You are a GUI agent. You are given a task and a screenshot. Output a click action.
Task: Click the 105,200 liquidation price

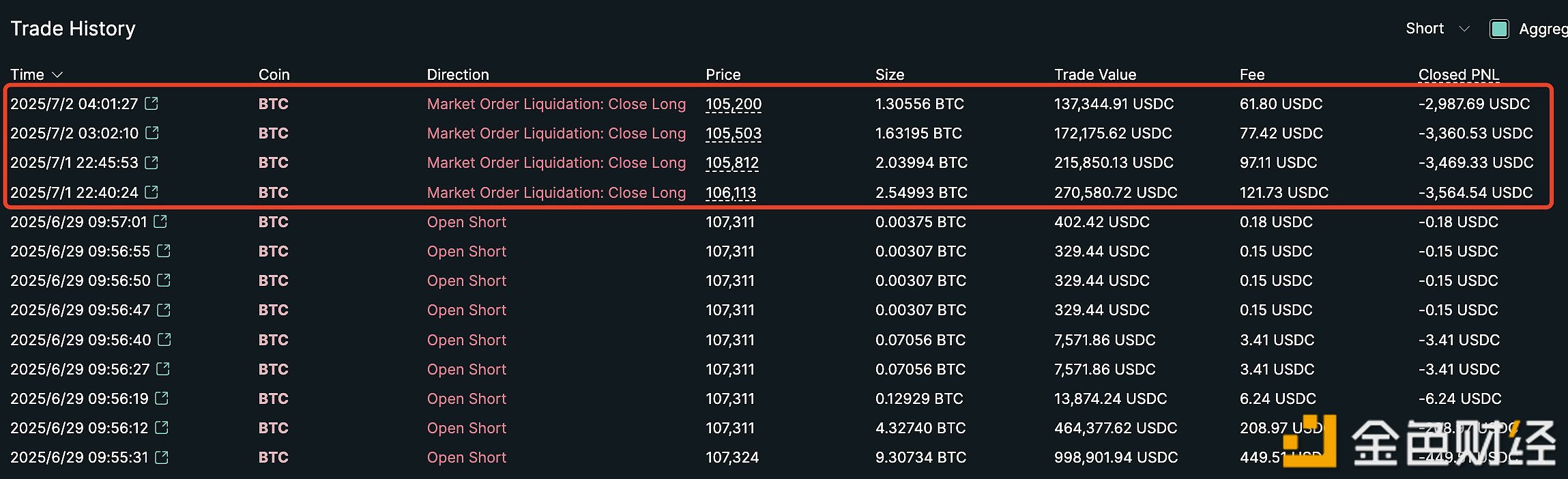(x=734, y=104)
